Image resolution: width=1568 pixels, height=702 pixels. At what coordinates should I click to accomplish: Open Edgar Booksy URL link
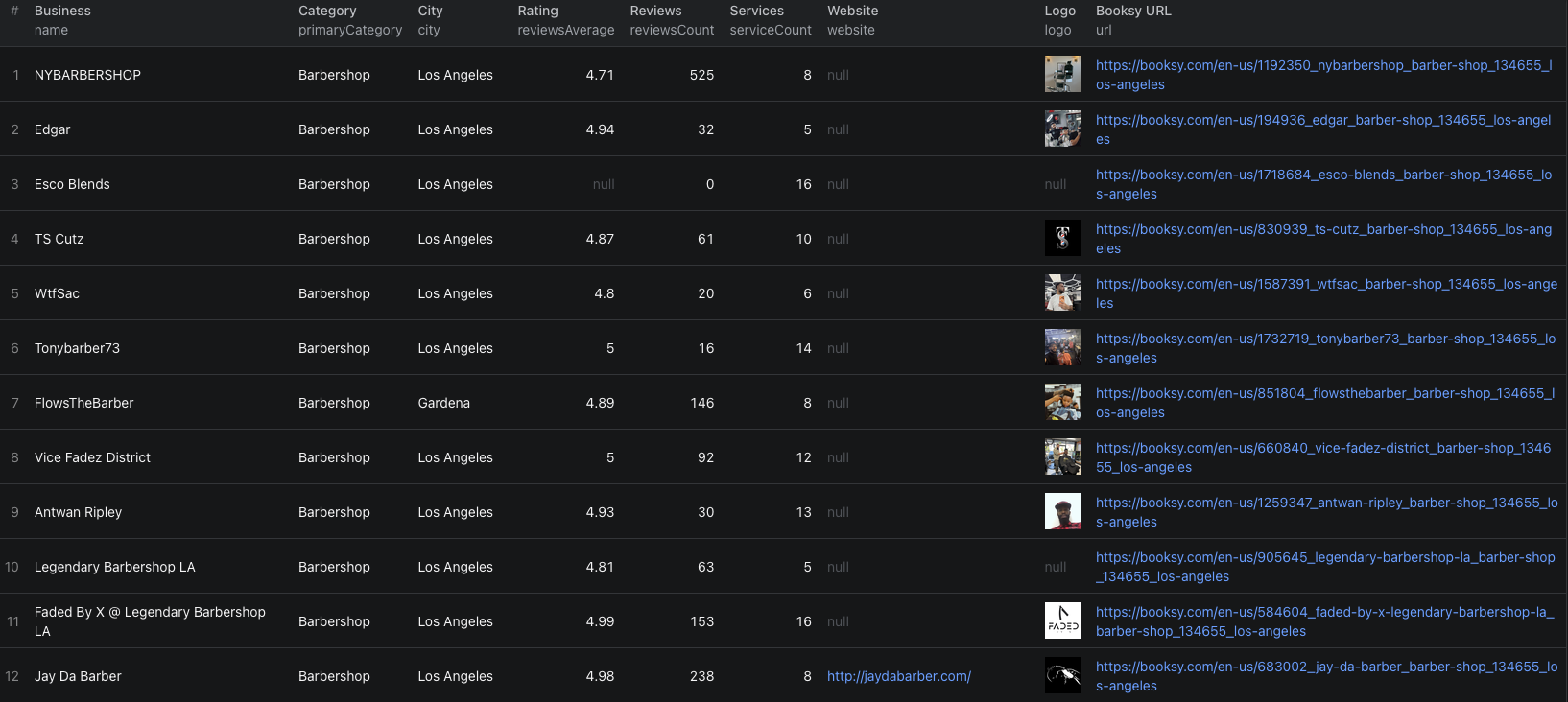(x=1323, y=129)
